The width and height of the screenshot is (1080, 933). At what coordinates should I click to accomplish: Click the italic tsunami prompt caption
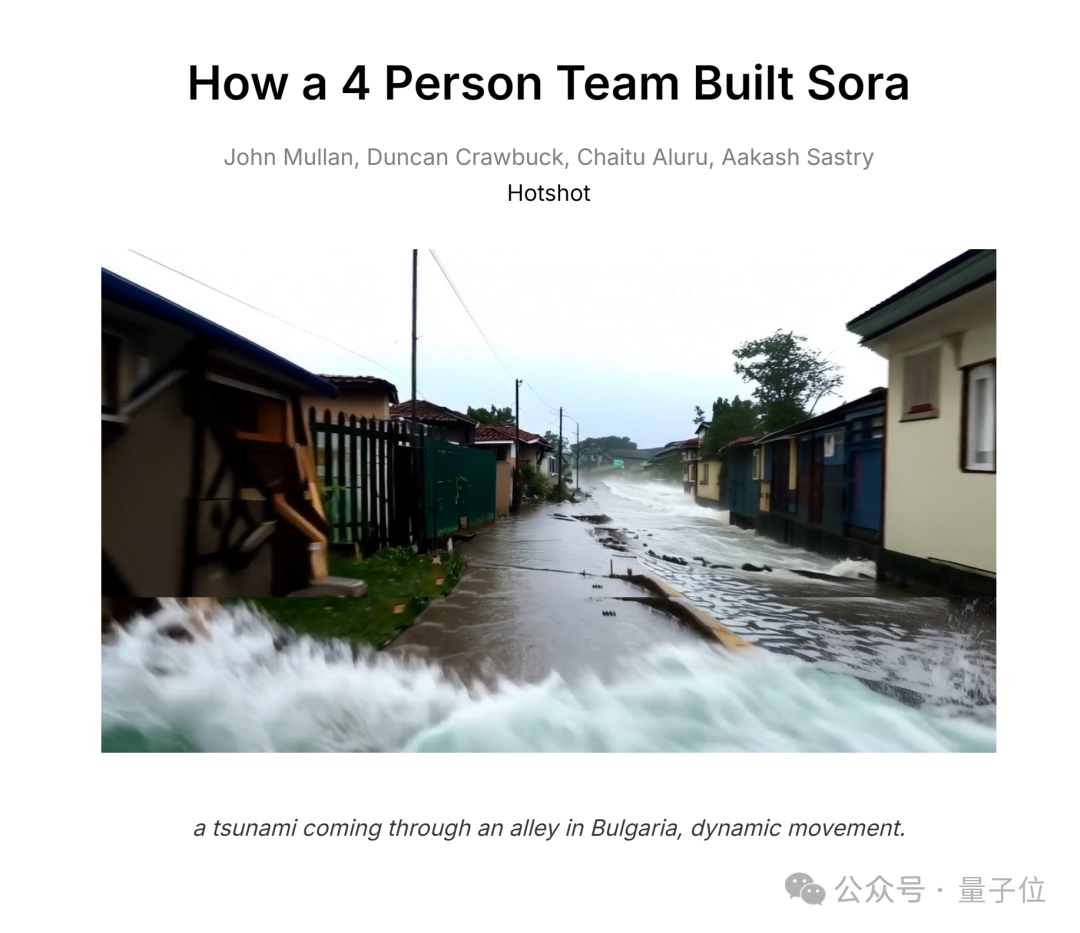point(549,828)
